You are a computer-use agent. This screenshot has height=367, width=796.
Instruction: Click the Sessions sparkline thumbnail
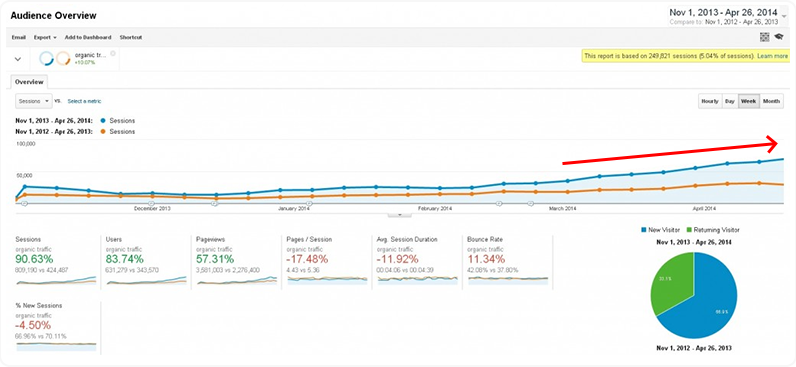pyautogui.click(x=56, y=280)
